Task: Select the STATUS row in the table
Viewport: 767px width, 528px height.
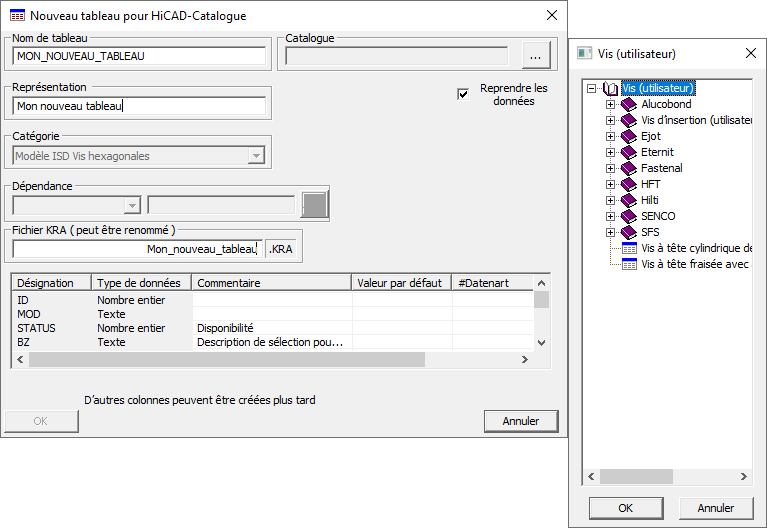Action: [273, 328]
